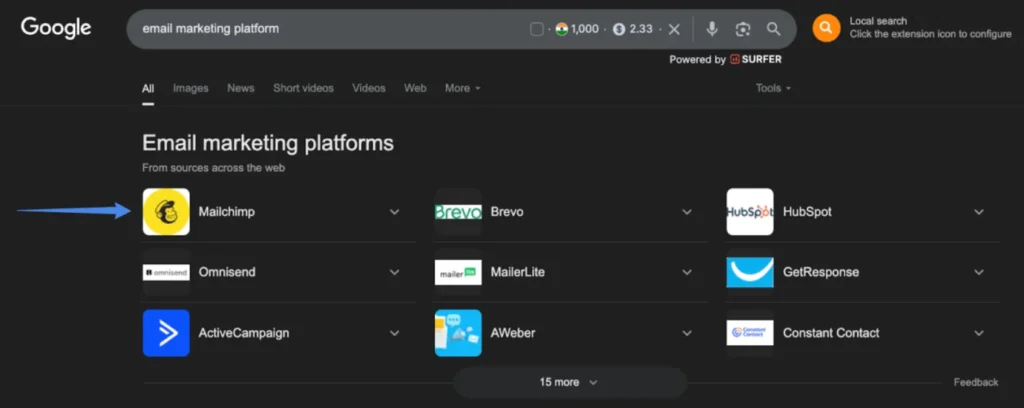Clear the search query with X icon

tap(675, 29)
